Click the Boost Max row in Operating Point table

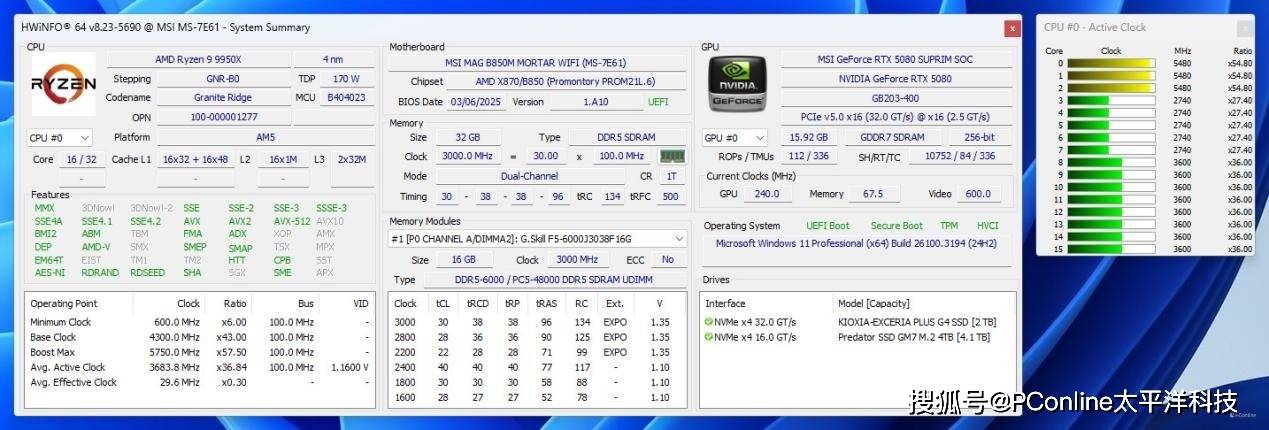(200, 352)
